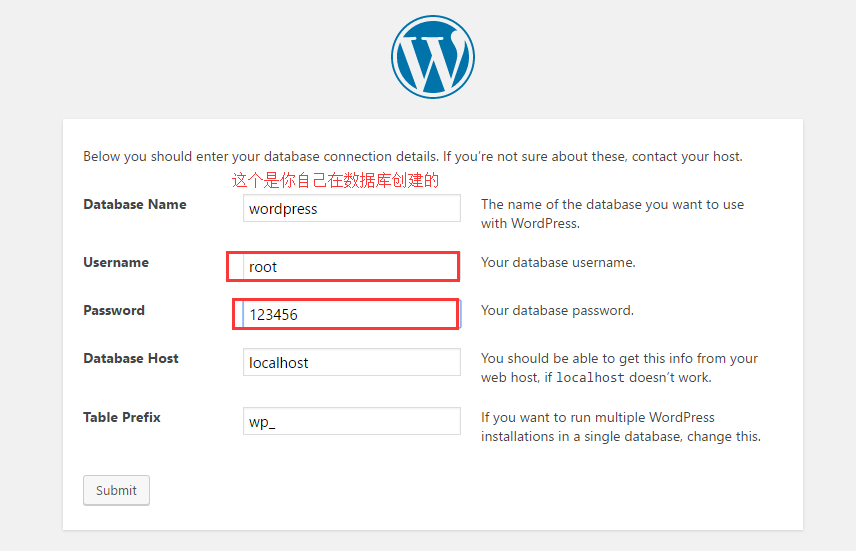This screenshot has height=551, width=856.
Task: Click the WordPress logo
Action: 433,57
